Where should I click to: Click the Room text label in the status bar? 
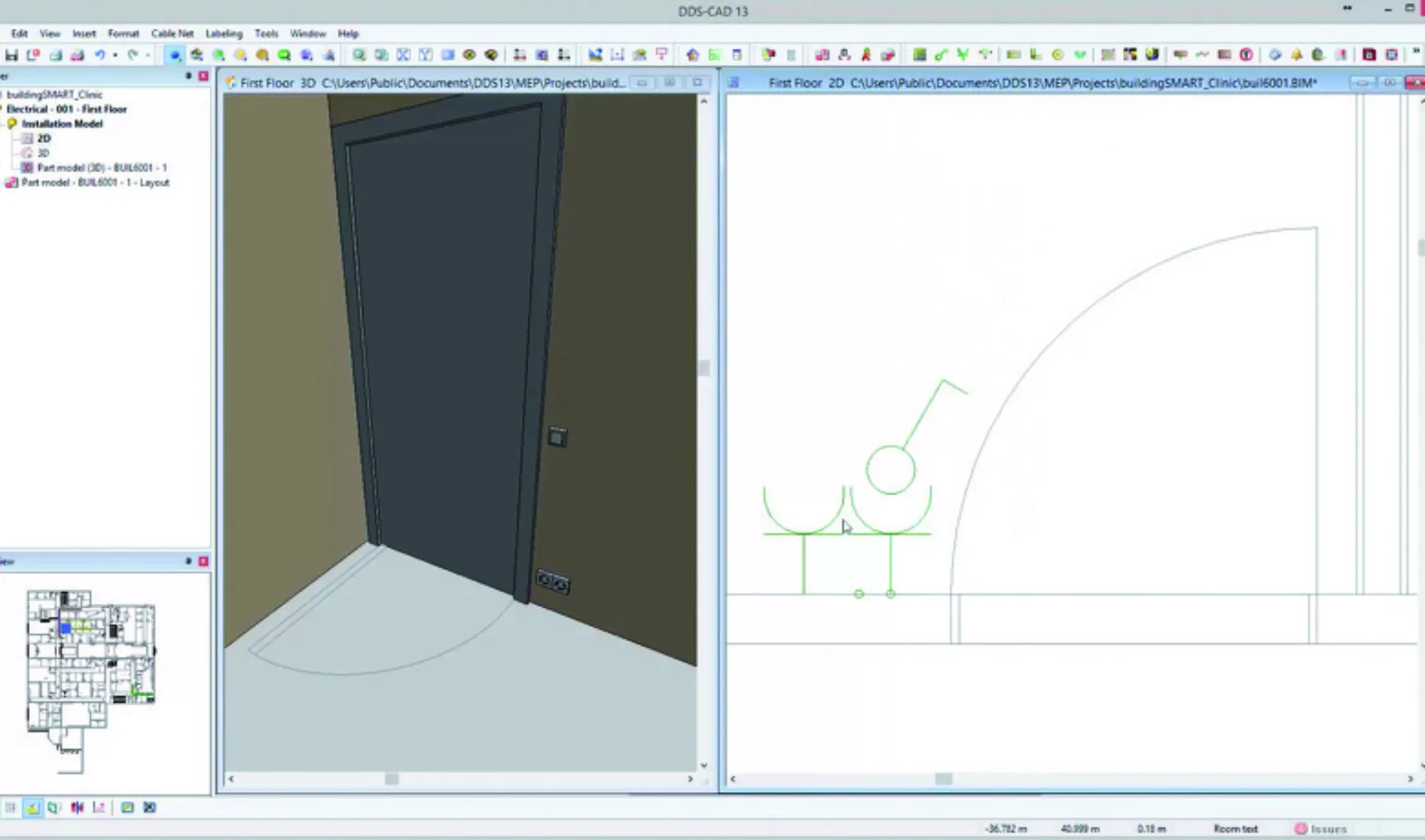tap(1236, 828)
